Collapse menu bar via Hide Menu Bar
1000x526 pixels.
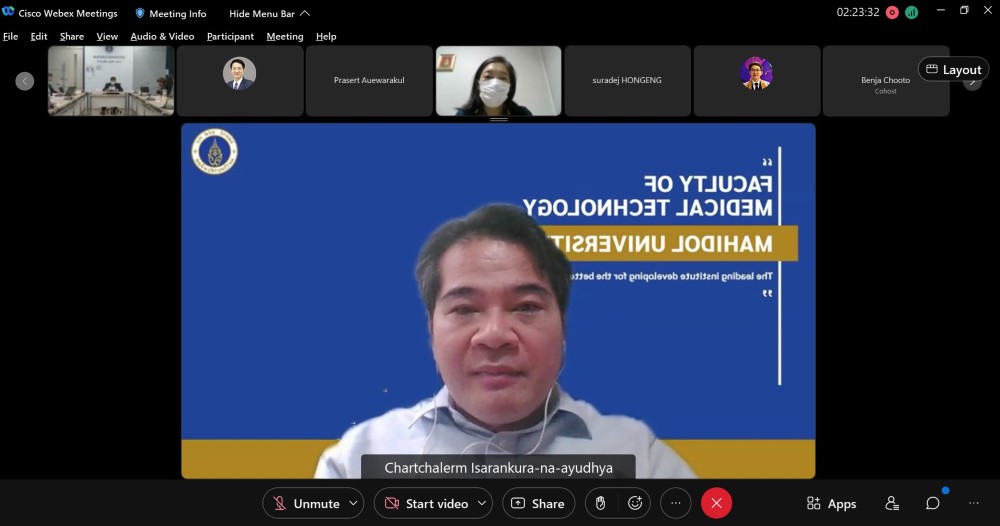coord(269,13)
